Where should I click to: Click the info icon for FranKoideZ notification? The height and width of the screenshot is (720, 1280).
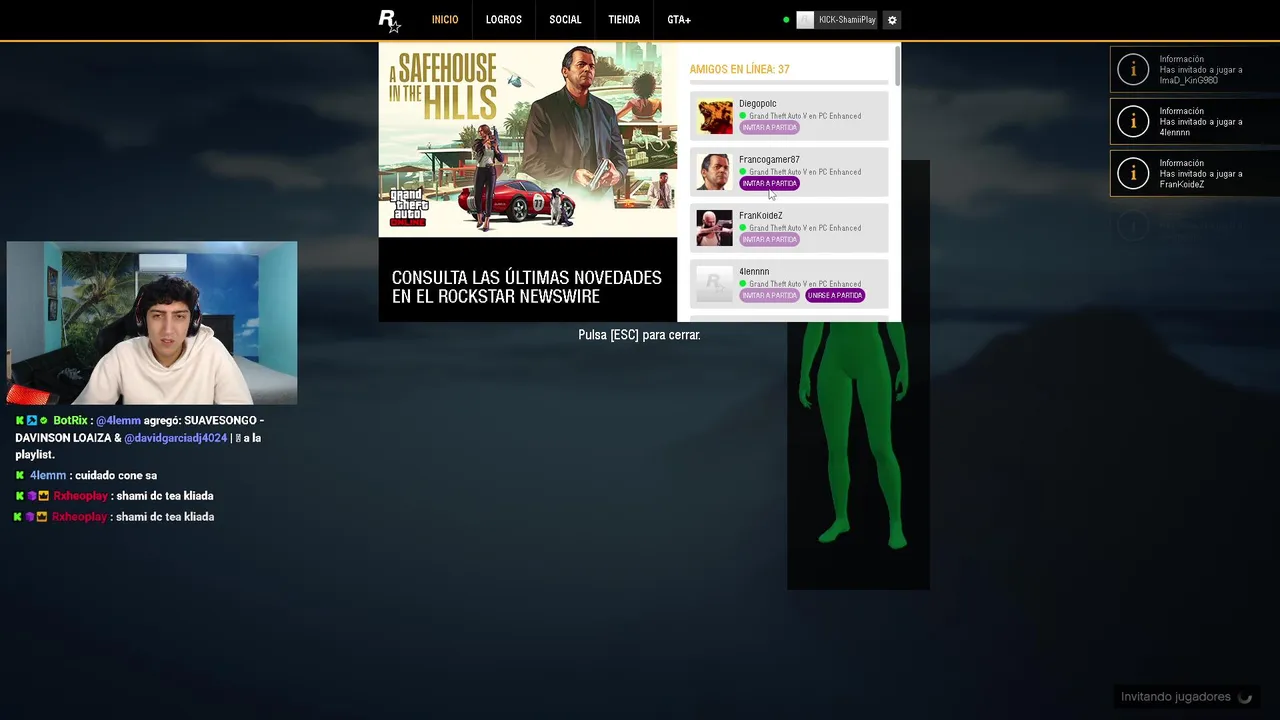click(1133, 173)
